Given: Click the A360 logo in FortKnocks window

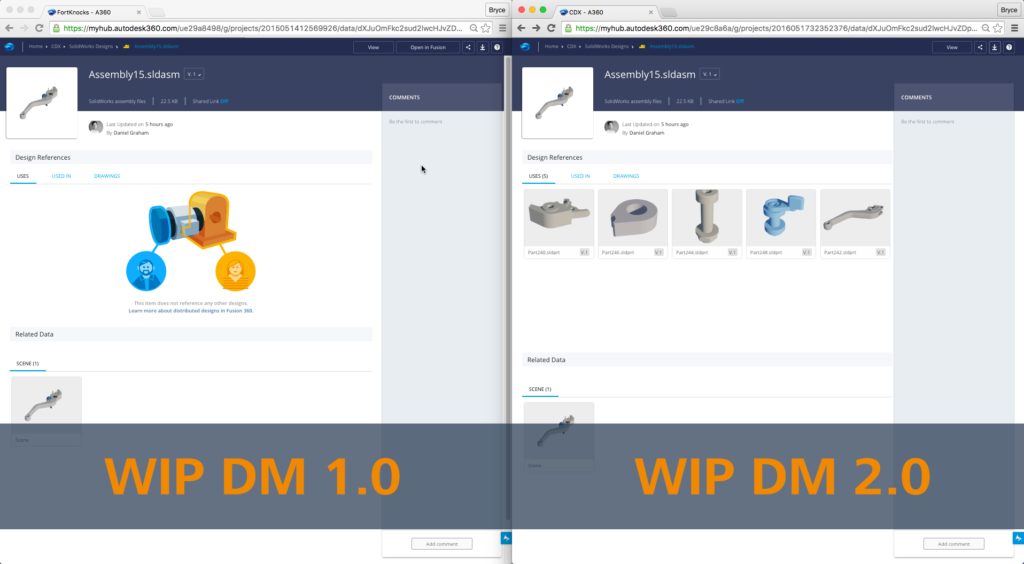Looking at the screenshot, I should [x=9, y=46].
